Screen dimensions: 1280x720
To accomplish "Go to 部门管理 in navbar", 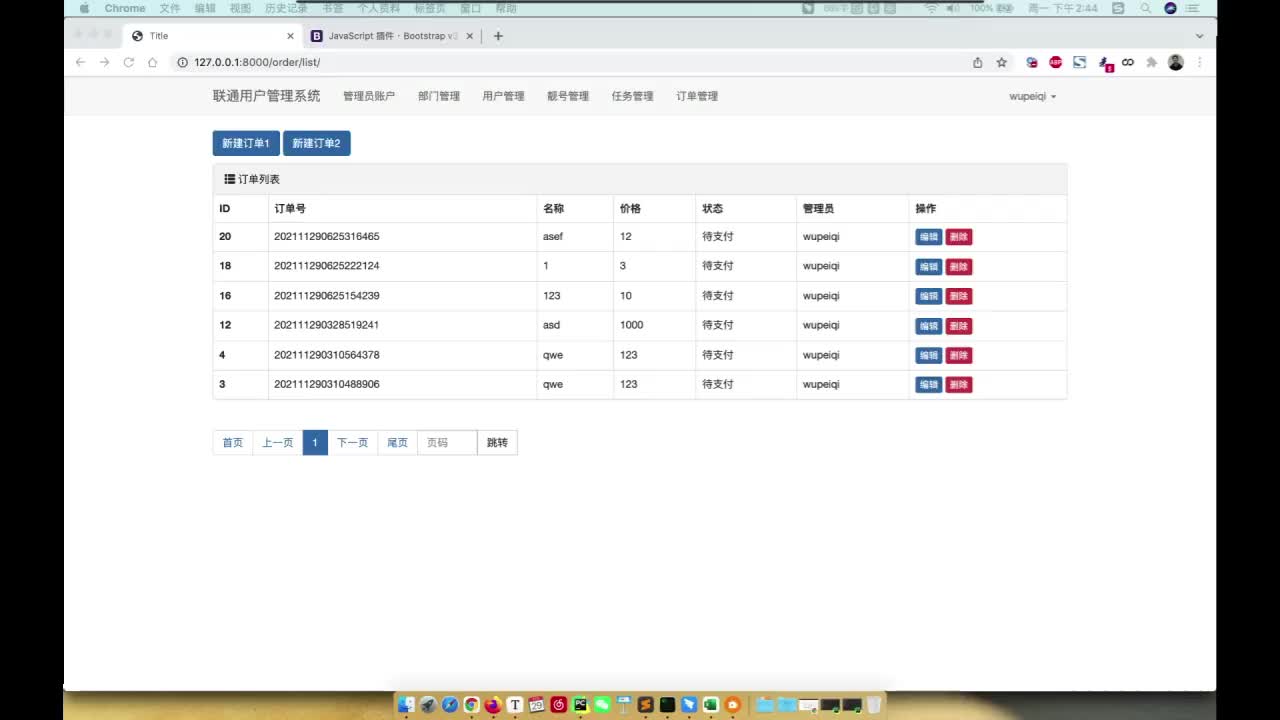I will click(x=439, y=96).
